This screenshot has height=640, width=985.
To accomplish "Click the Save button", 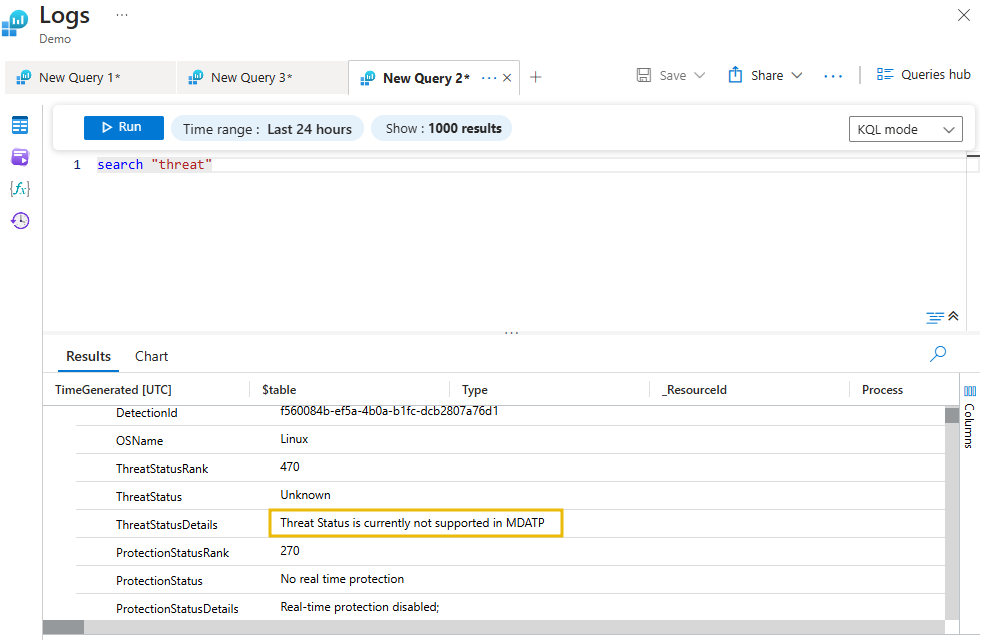I will pos(661,75).
